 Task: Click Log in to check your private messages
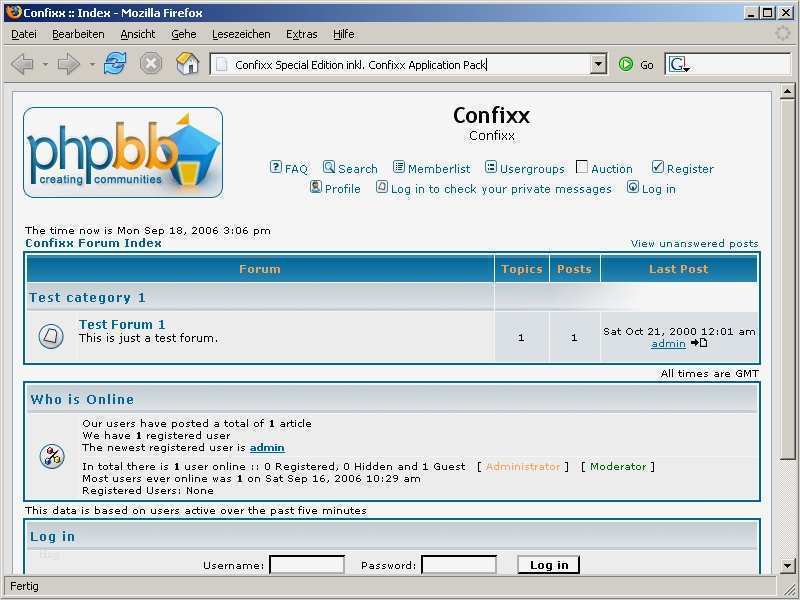point(501,189)
